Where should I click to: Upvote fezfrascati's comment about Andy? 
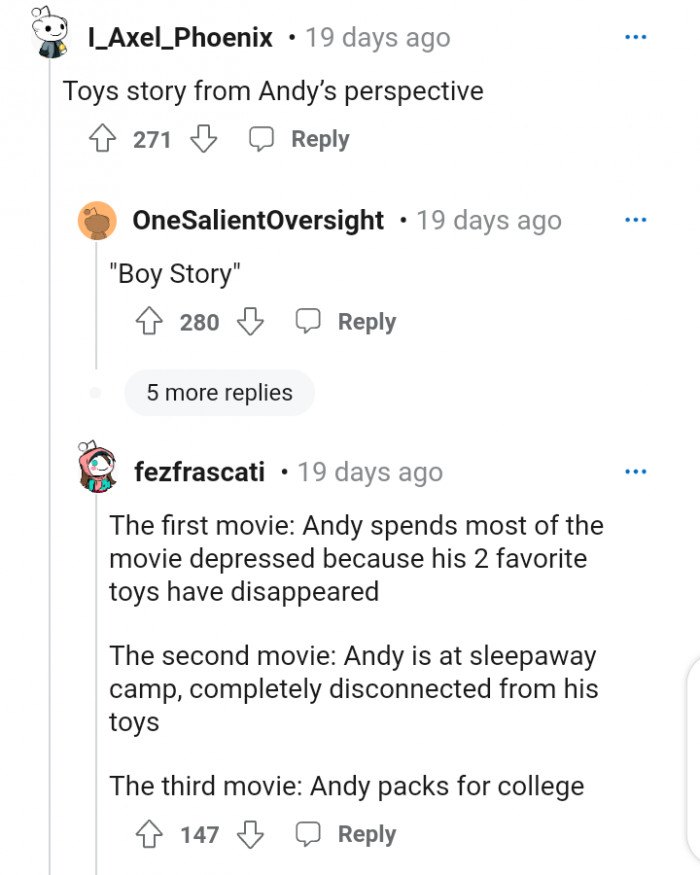pyautogui.click(x=150, y=834)
